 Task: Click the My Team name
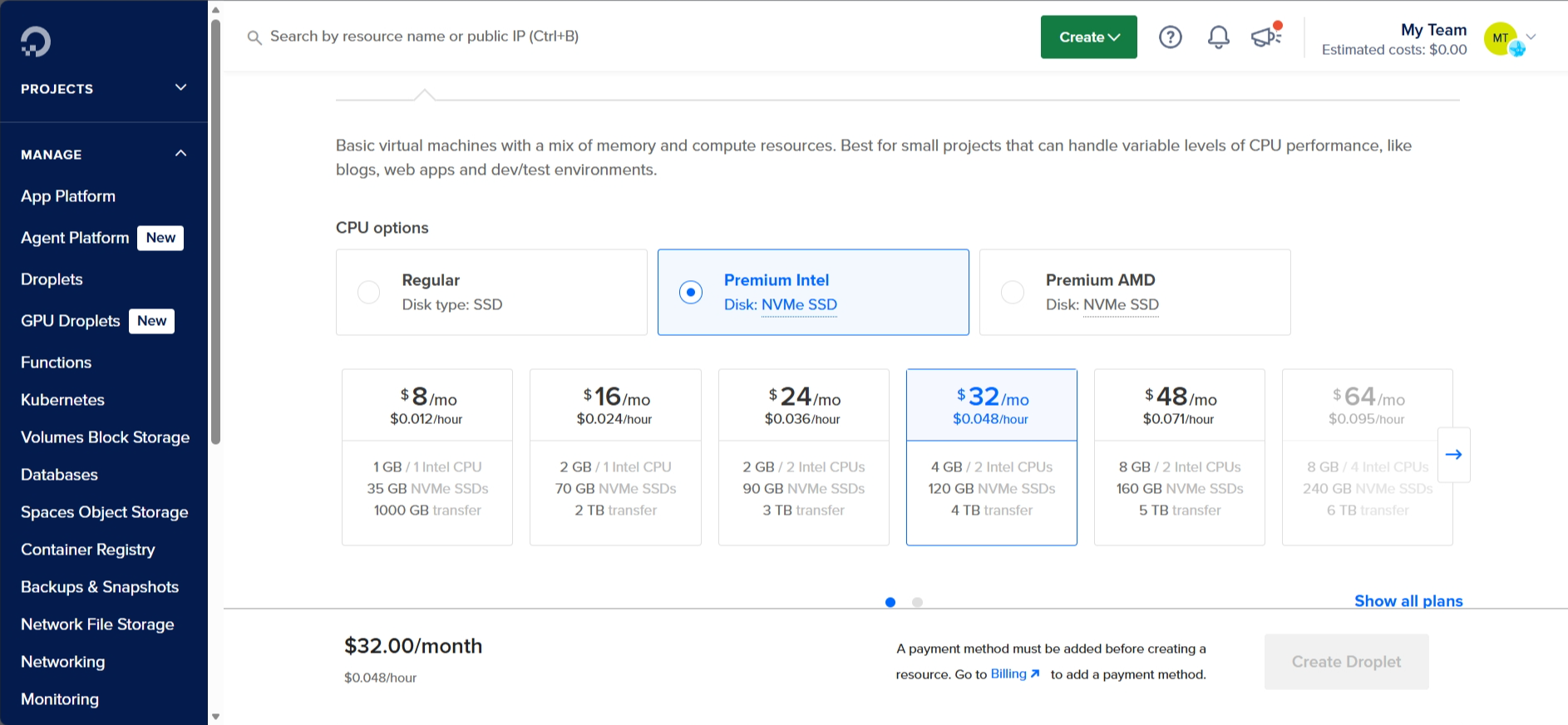click(1433, 30)
